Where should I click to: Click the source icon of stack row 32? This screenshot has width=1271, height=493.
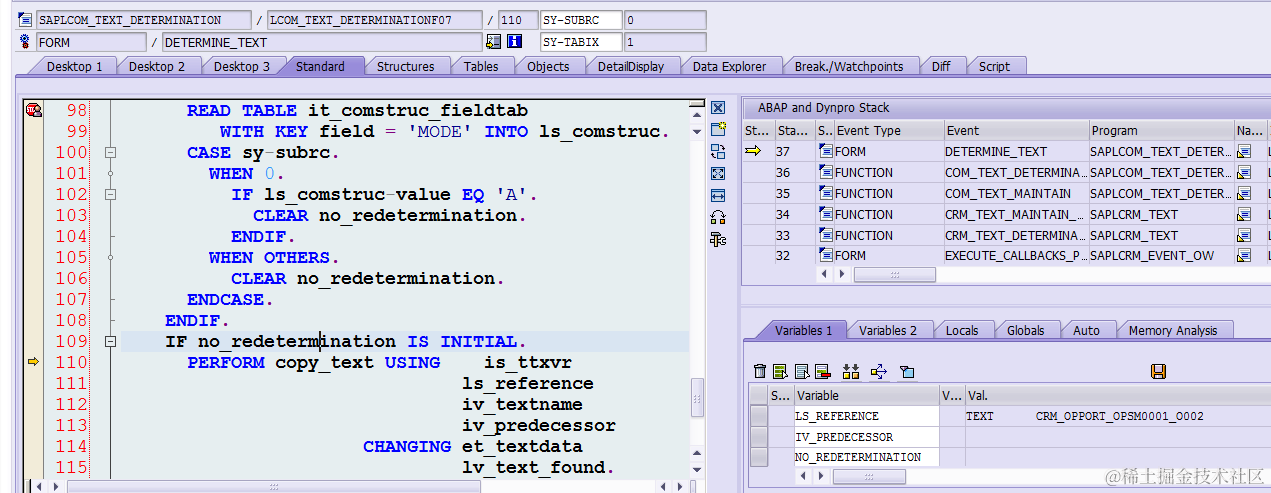tap(825, 256)
